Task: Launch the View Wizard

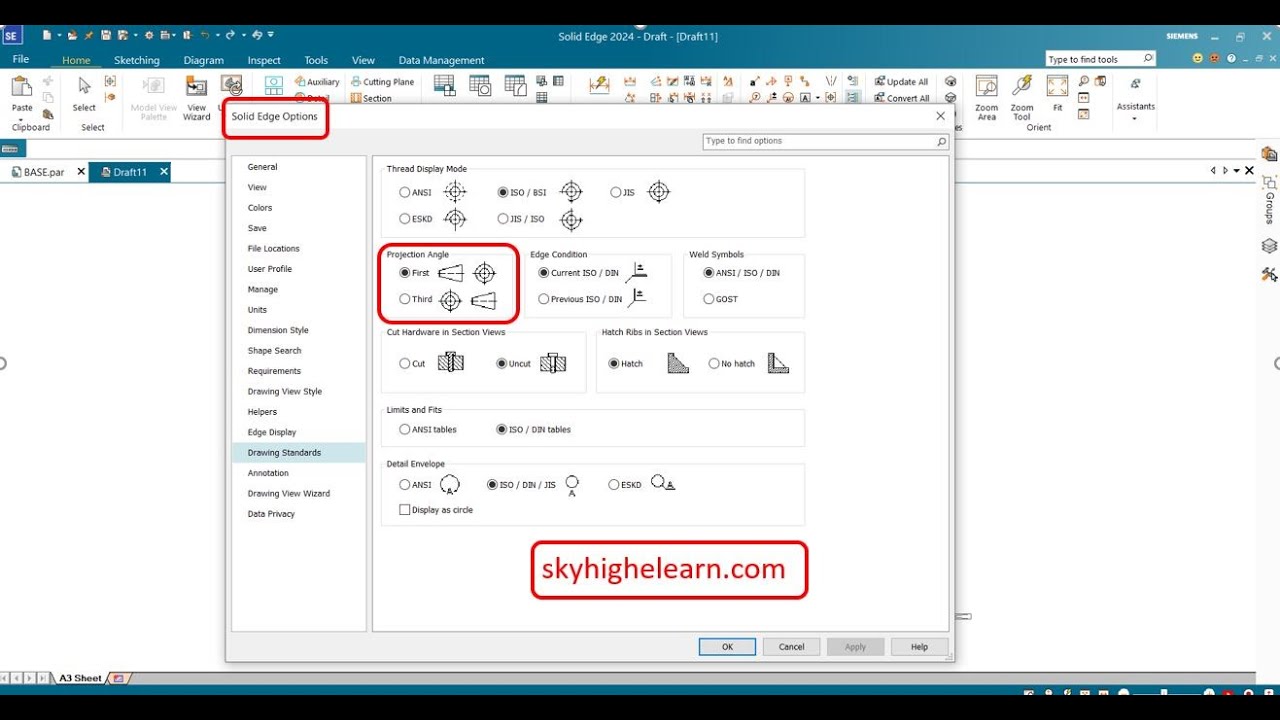Action: pyautogui.click(x=196, y=95)
